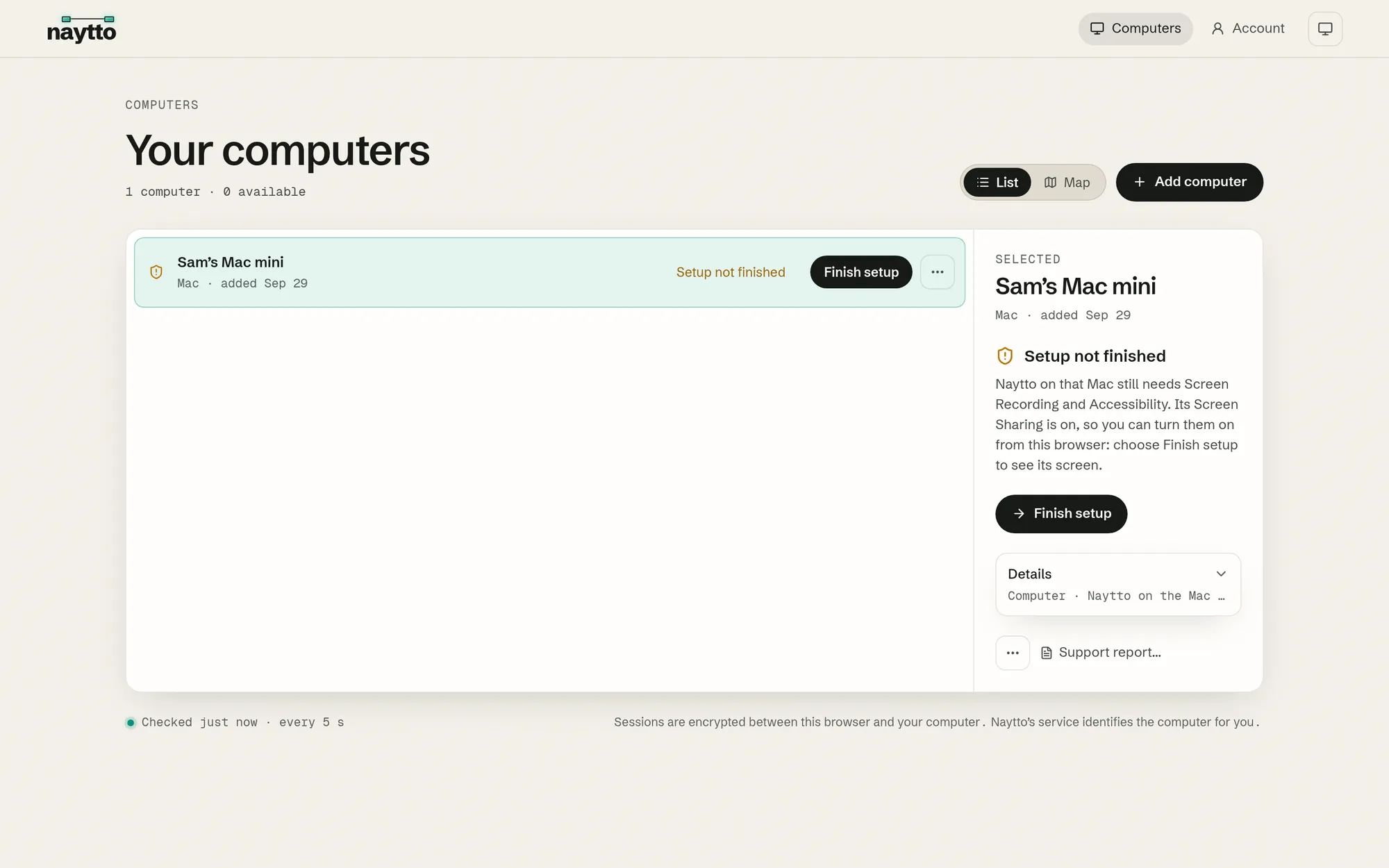
Task: Open the more options menu in Sam's Mac mini row
Action: pos(938,272)
